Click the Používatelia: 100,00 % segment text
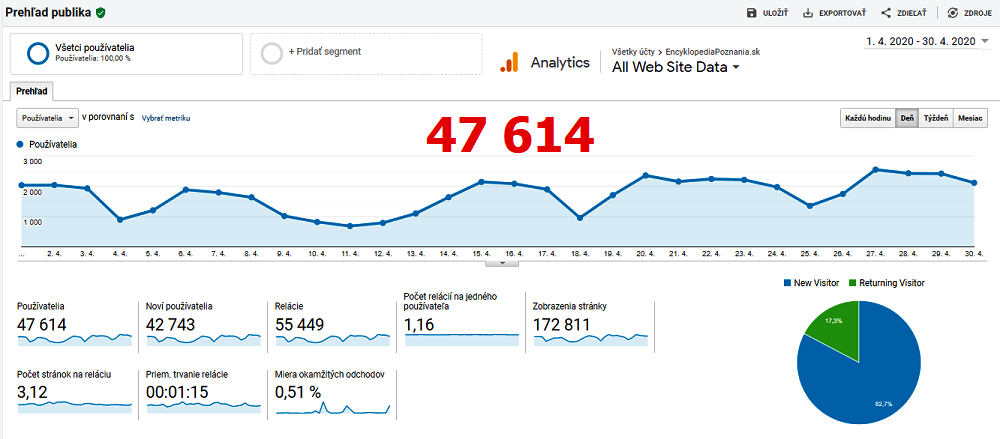Viewport: 1000px width, 439px height. 93,58
